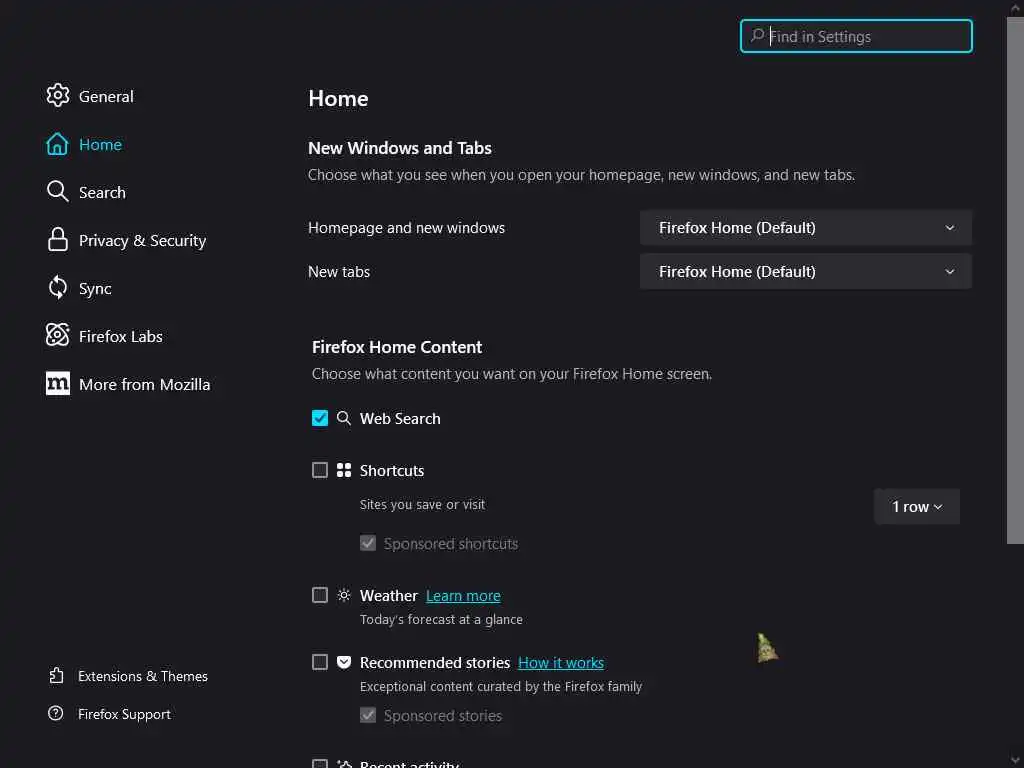Click the Search magnifier icon in sidebar
The height and width of the screenshot is (768, 1024).
(57, 192)
